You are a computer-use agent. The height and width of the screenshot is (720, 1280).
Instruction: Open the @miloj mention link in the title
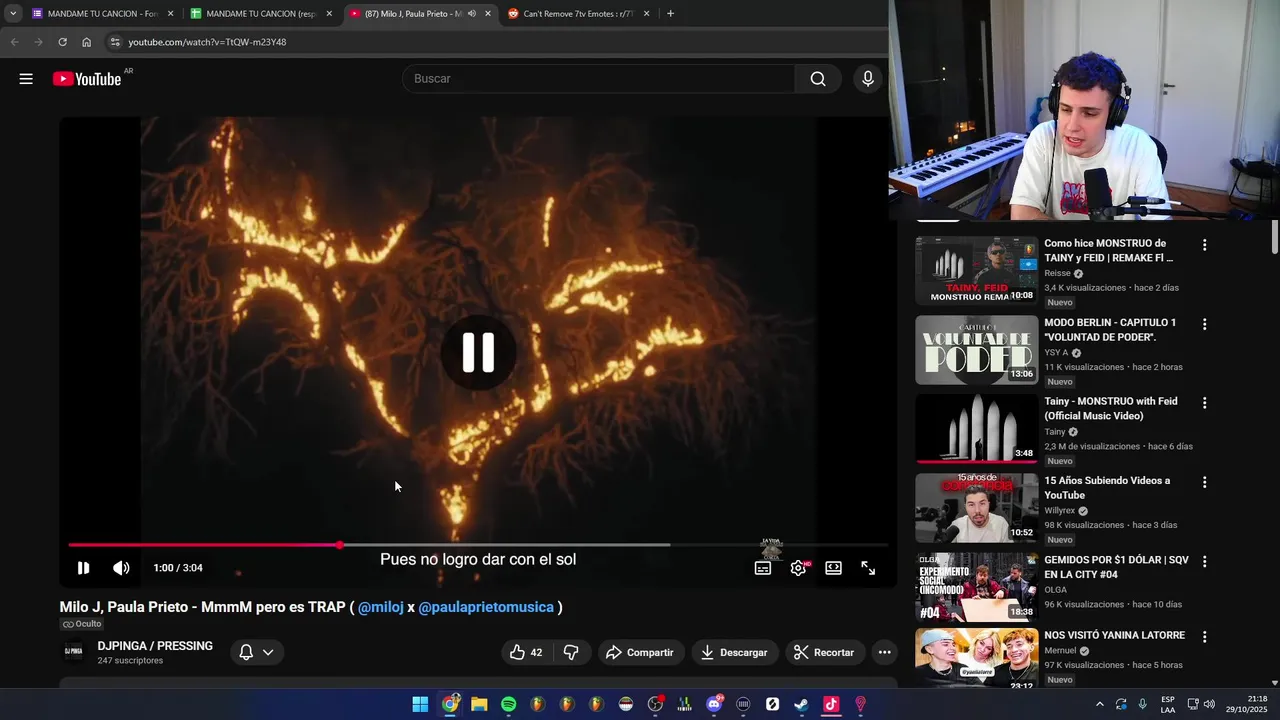[381, 607]
